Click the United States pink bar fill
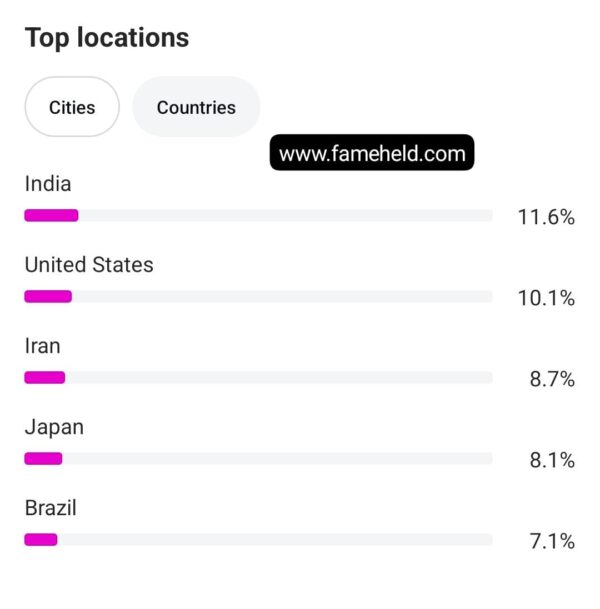Screen dimensions: 600x609 click(x=48, y=296)
